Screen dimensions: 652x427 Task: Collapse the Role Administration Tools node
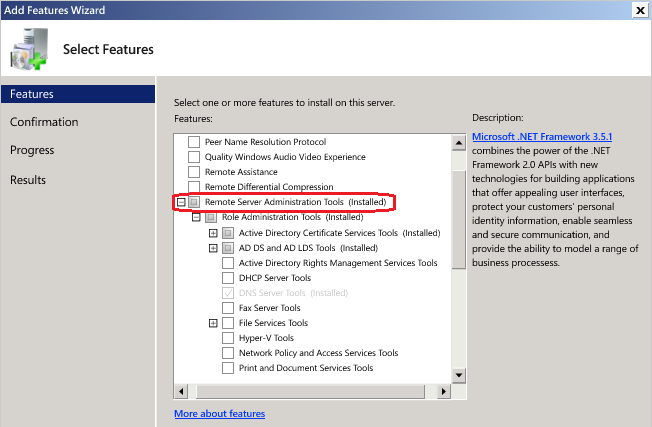[x=197, y=217]
